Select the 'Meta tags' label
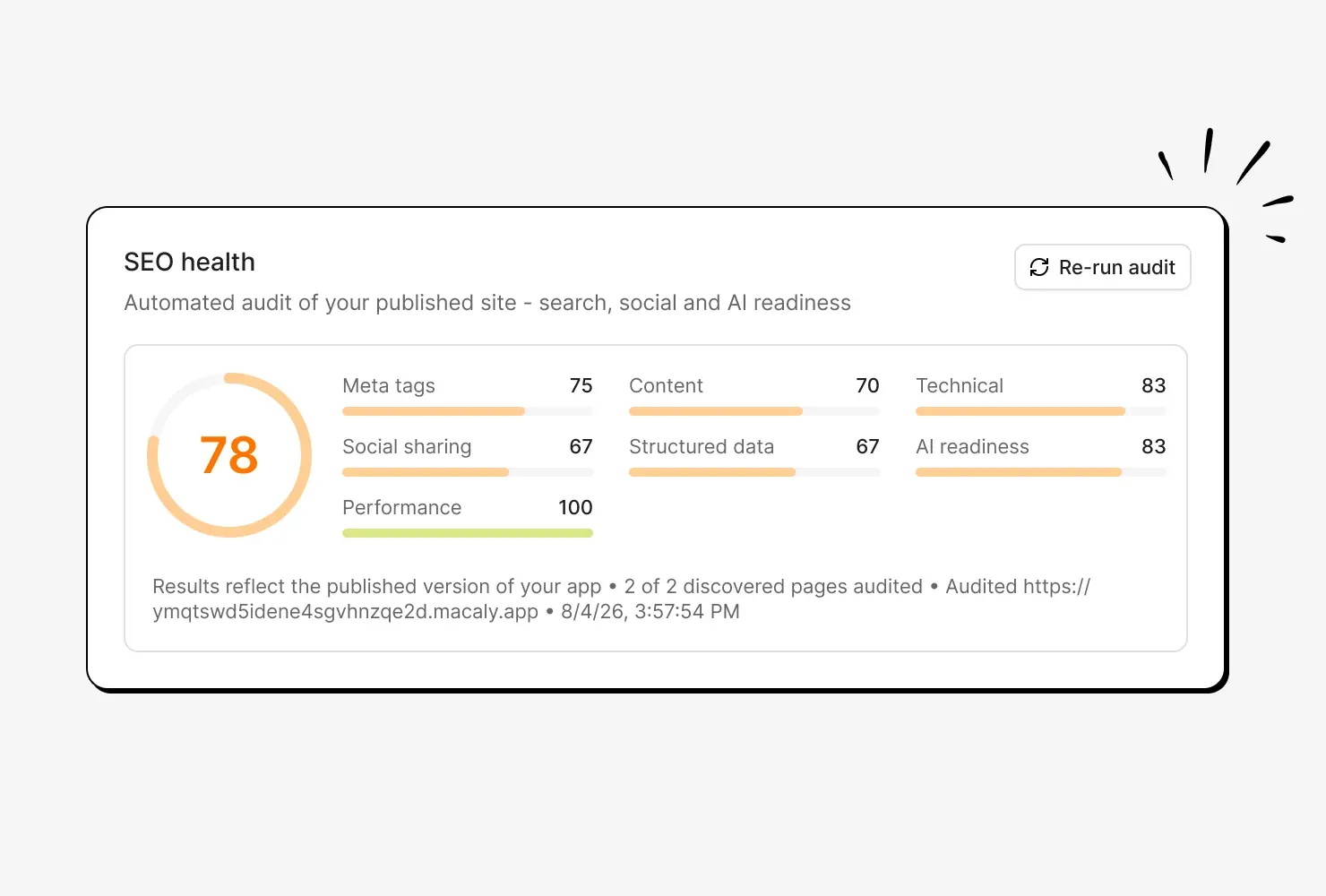1326x896 pixels. [x=389, y=385]
